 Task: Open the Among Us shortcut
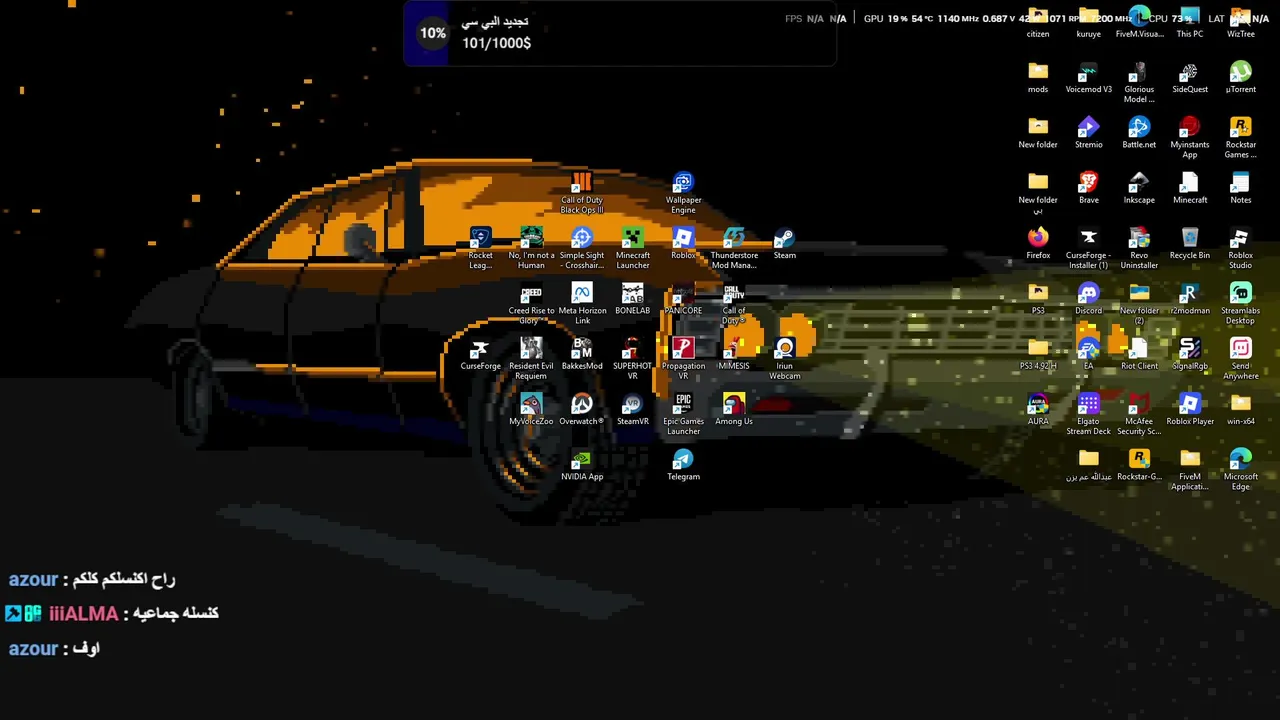point(734,409)
